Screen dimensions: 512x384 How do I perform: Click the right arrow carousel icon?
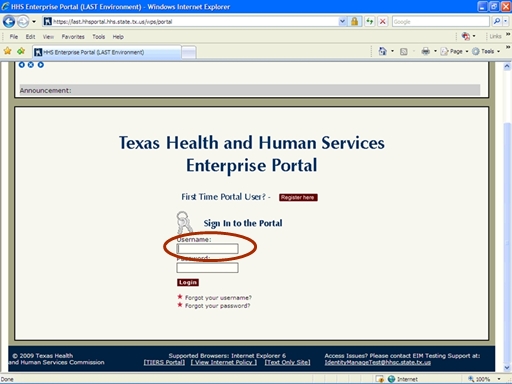[41, 65]
